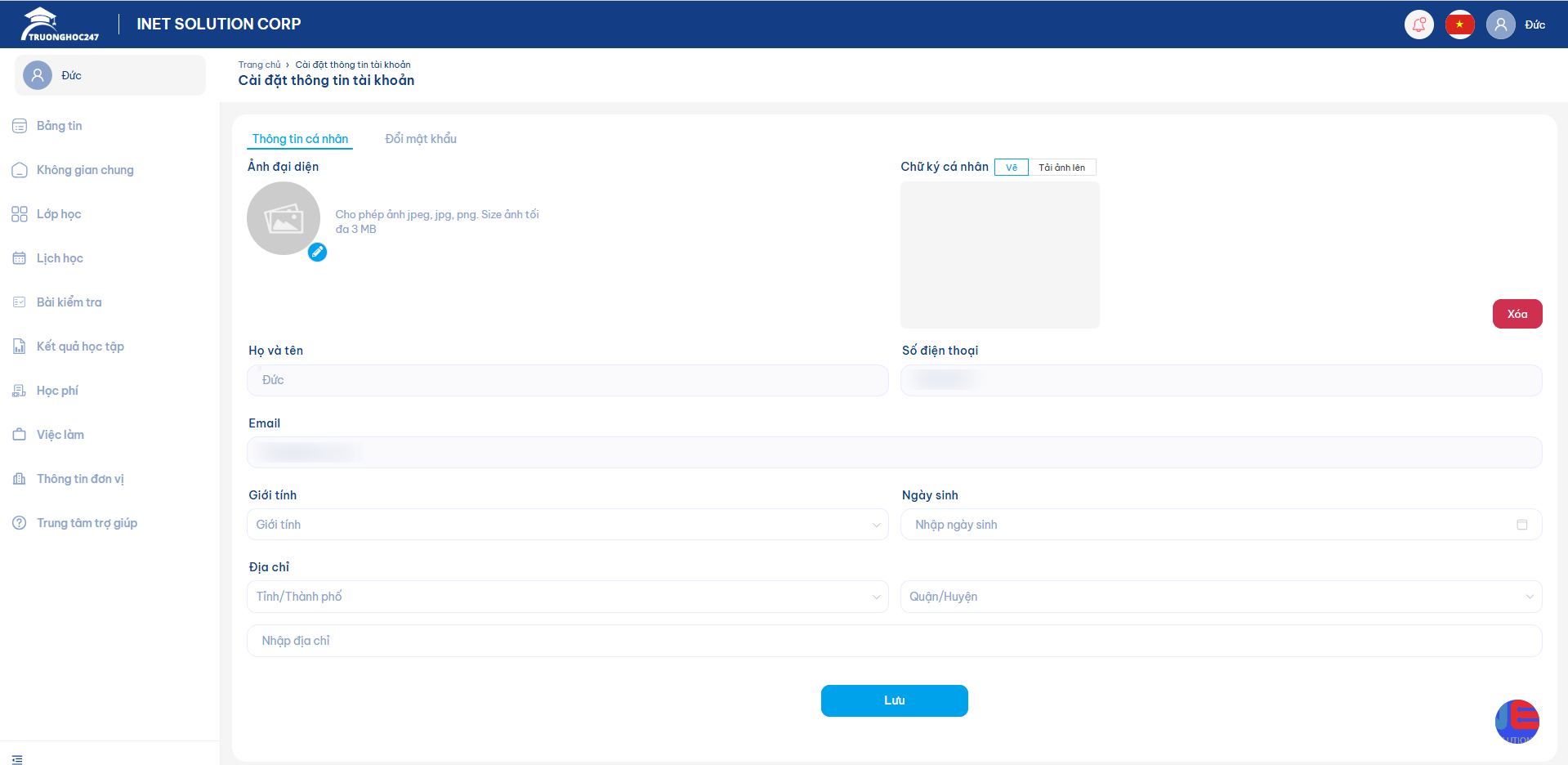
Task: Open Lịch học in the sidebar
Action: coord(60,258)
